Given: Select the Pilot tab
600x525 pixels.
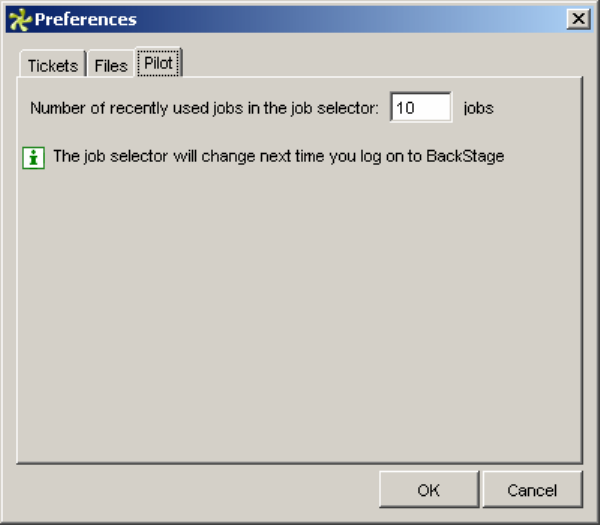Looking at the screenshot, I should coord(158,64).
